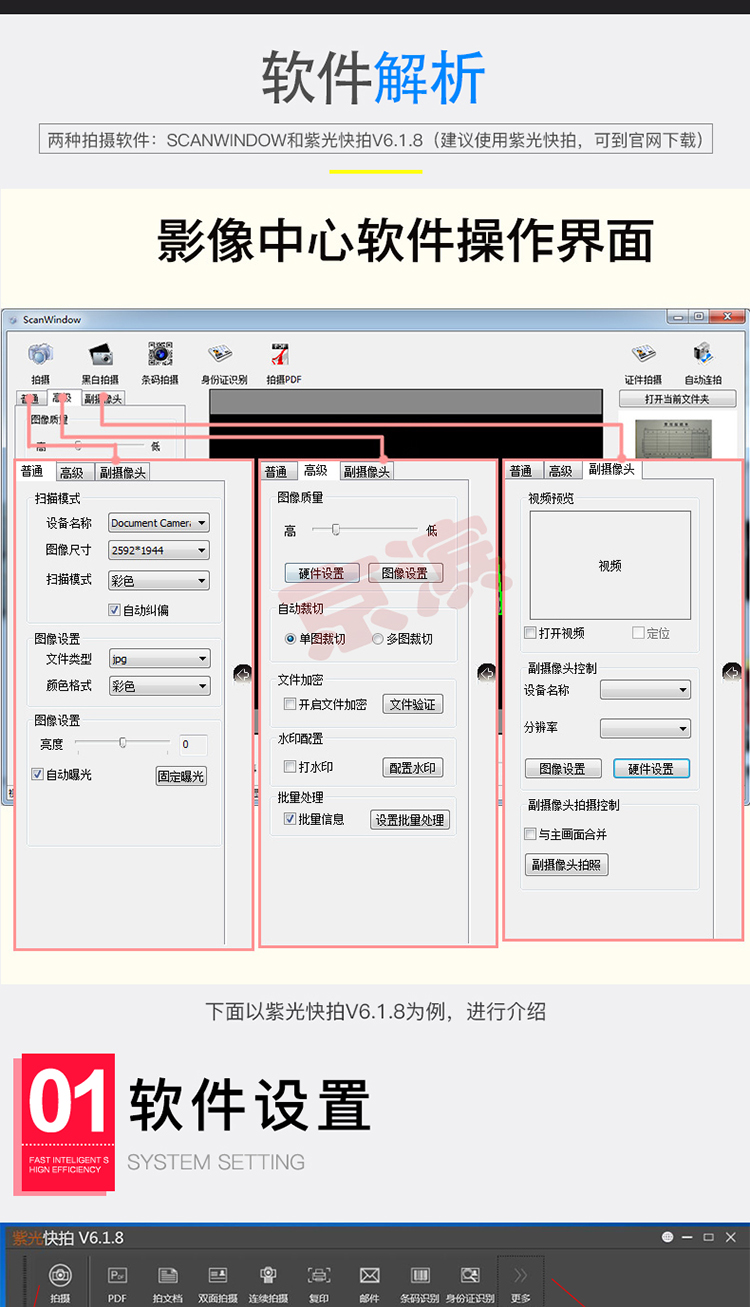Tick the 打水印 checkbox
Screen dimensions: 750x1307
(290, 767)
